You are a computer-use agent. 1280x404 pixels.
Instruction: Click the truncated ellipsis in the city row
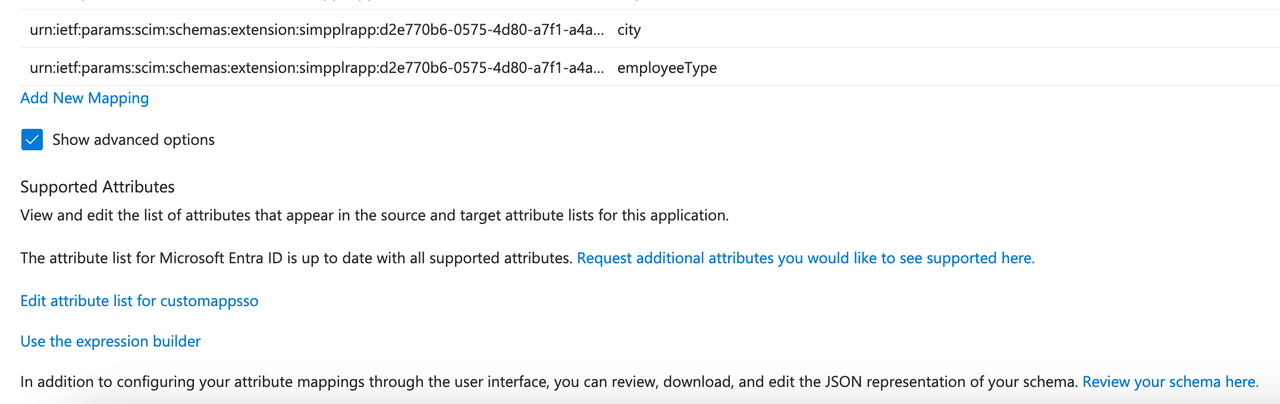tap(597, 30)
